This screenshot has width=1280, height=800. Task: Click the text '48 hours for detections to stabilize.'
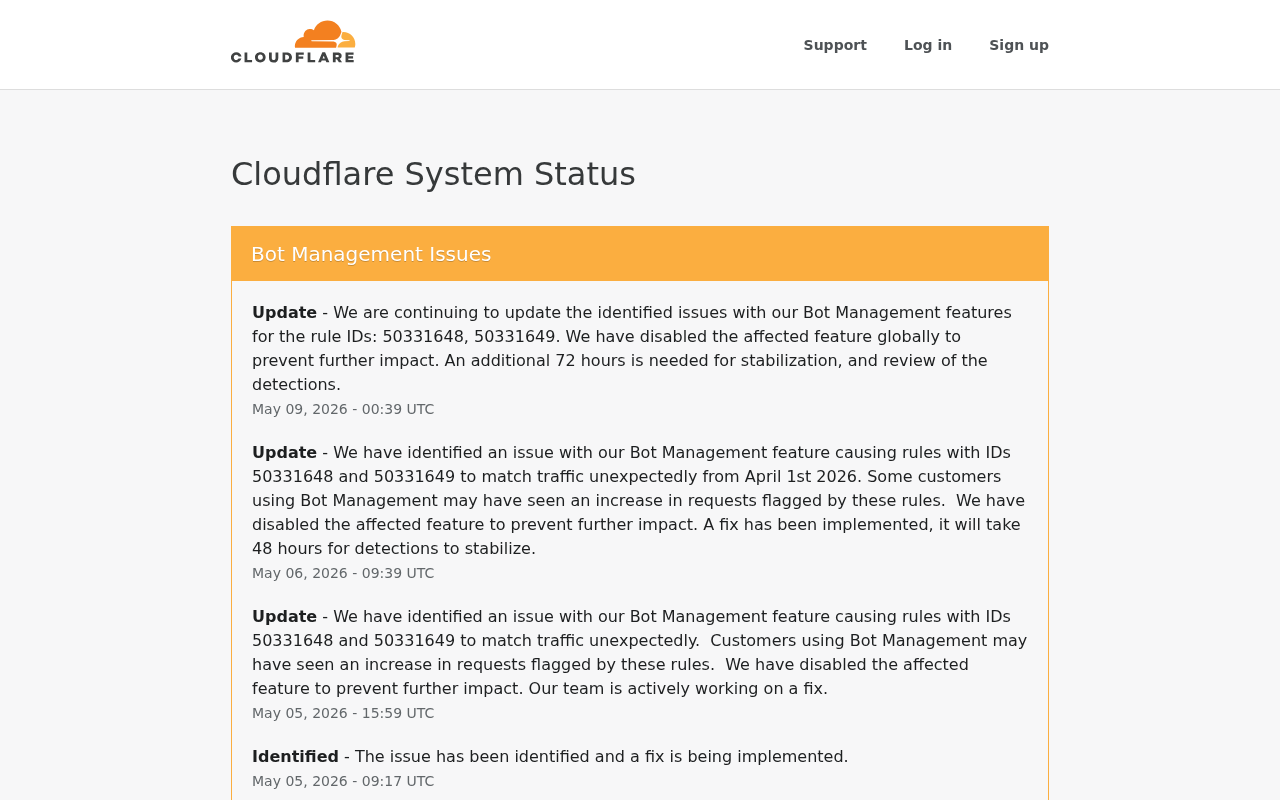(x=394, y=549)
